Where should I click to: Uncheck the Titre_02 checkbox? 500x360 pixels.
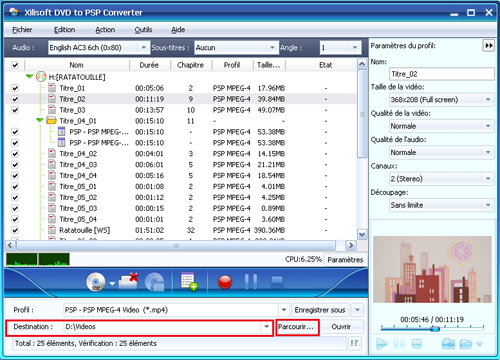(x=15, y=99)
